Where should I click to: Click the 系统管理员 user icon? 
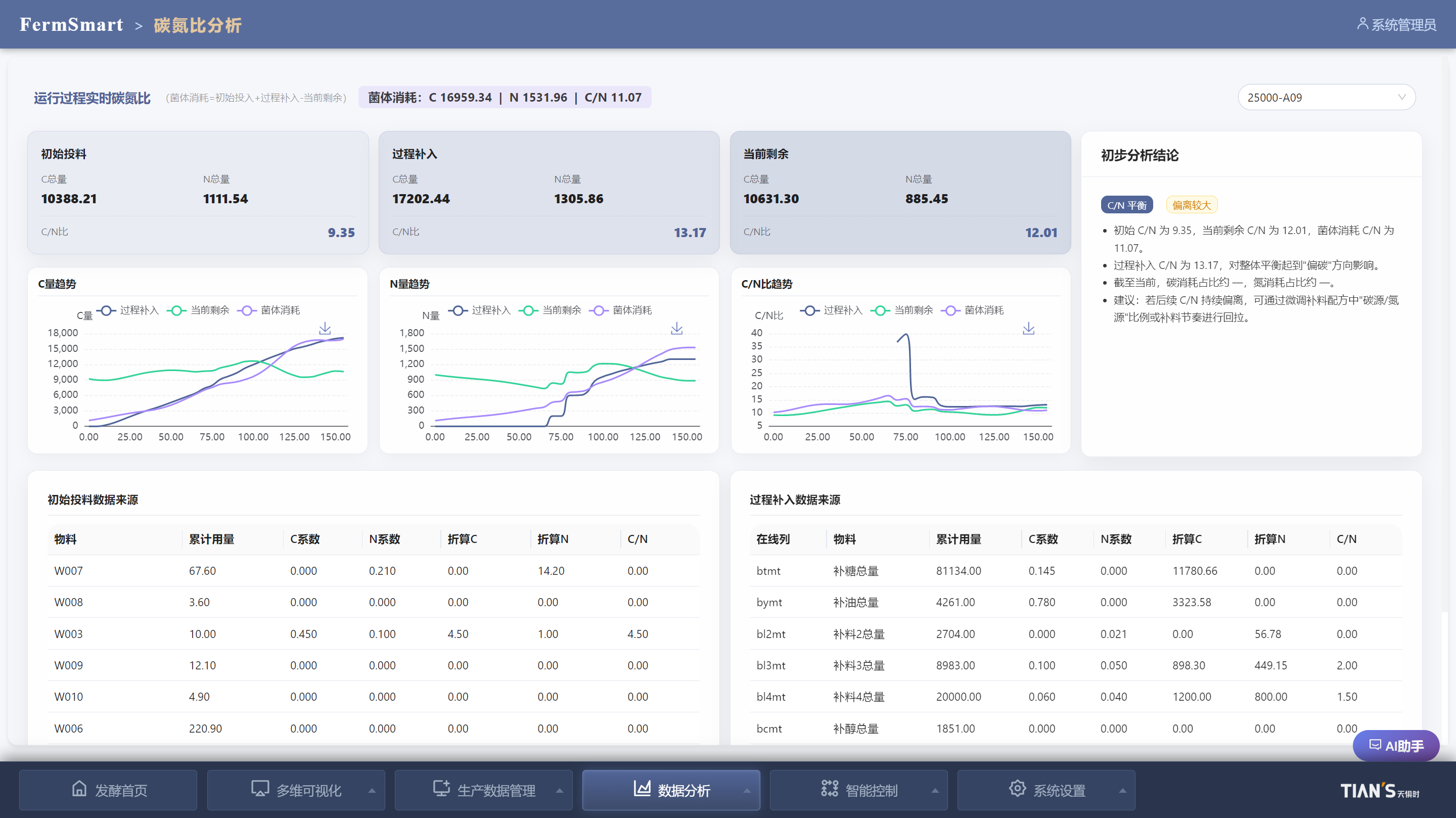[1362, 24]
